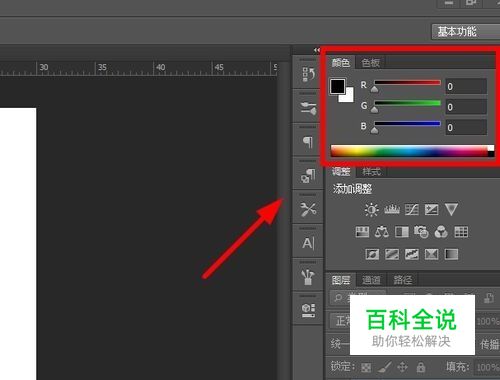Open the Brush panel icon with brush cup
Screen dimensions: 500x380
pyautogui.click(x=308, y=277)
